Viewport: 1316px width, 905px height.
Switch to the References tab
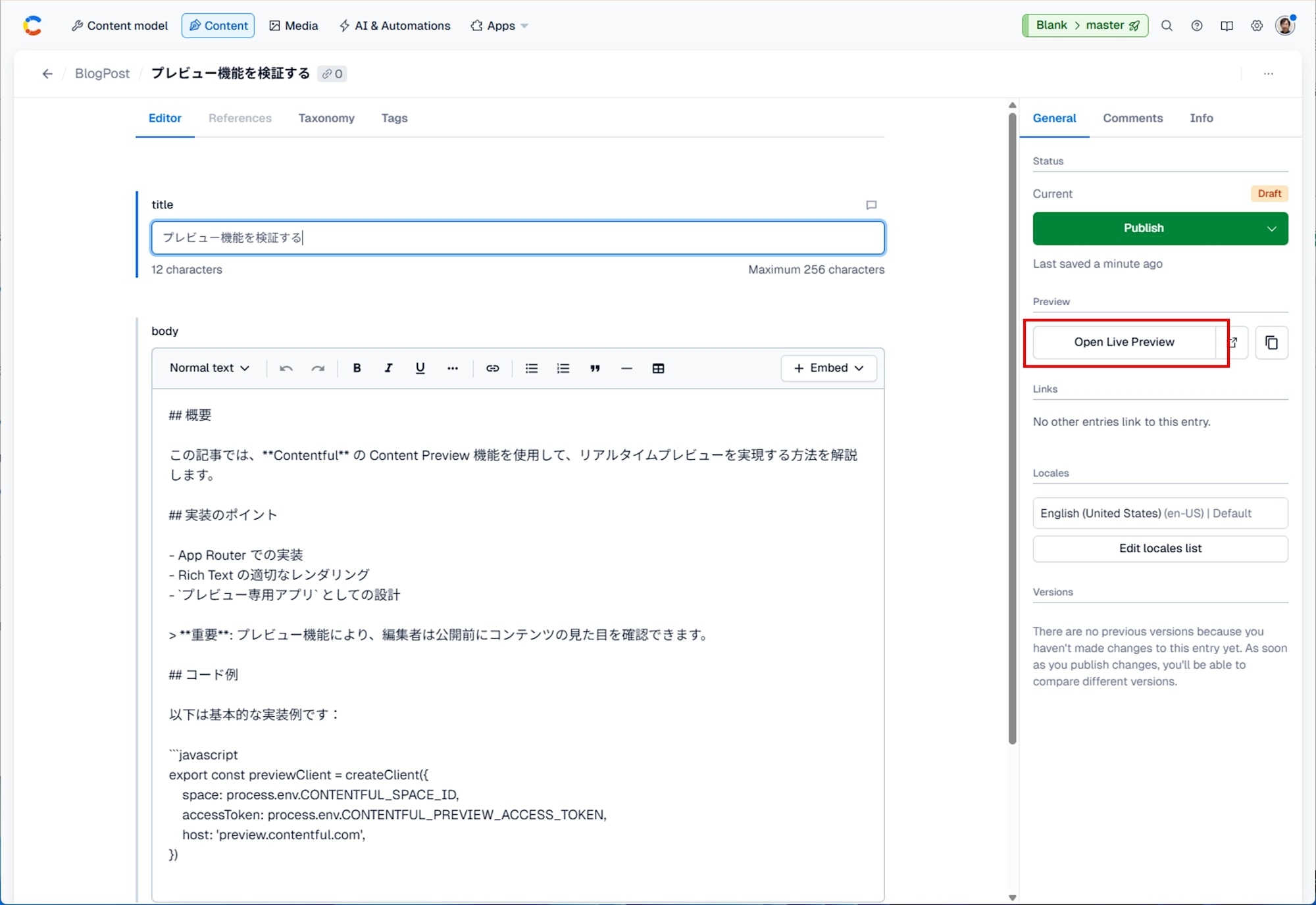pyautogui.click(x=240, y=118)
